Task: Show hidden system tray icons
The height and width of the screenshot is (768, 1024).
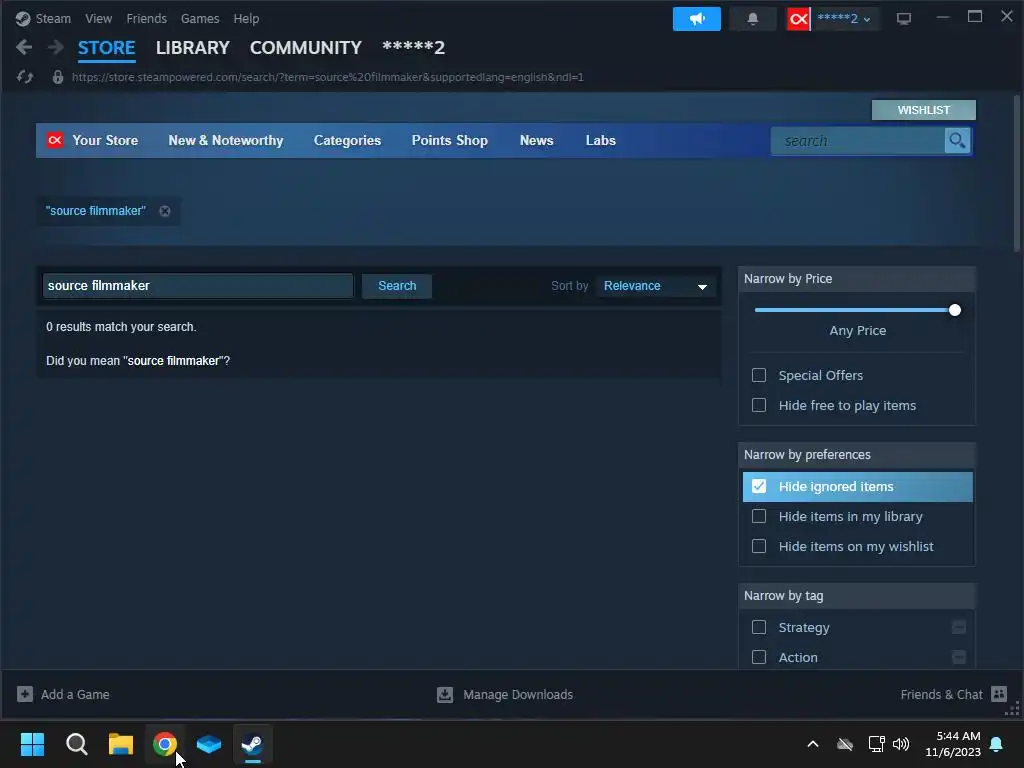Action: click(x=813, y=744)
